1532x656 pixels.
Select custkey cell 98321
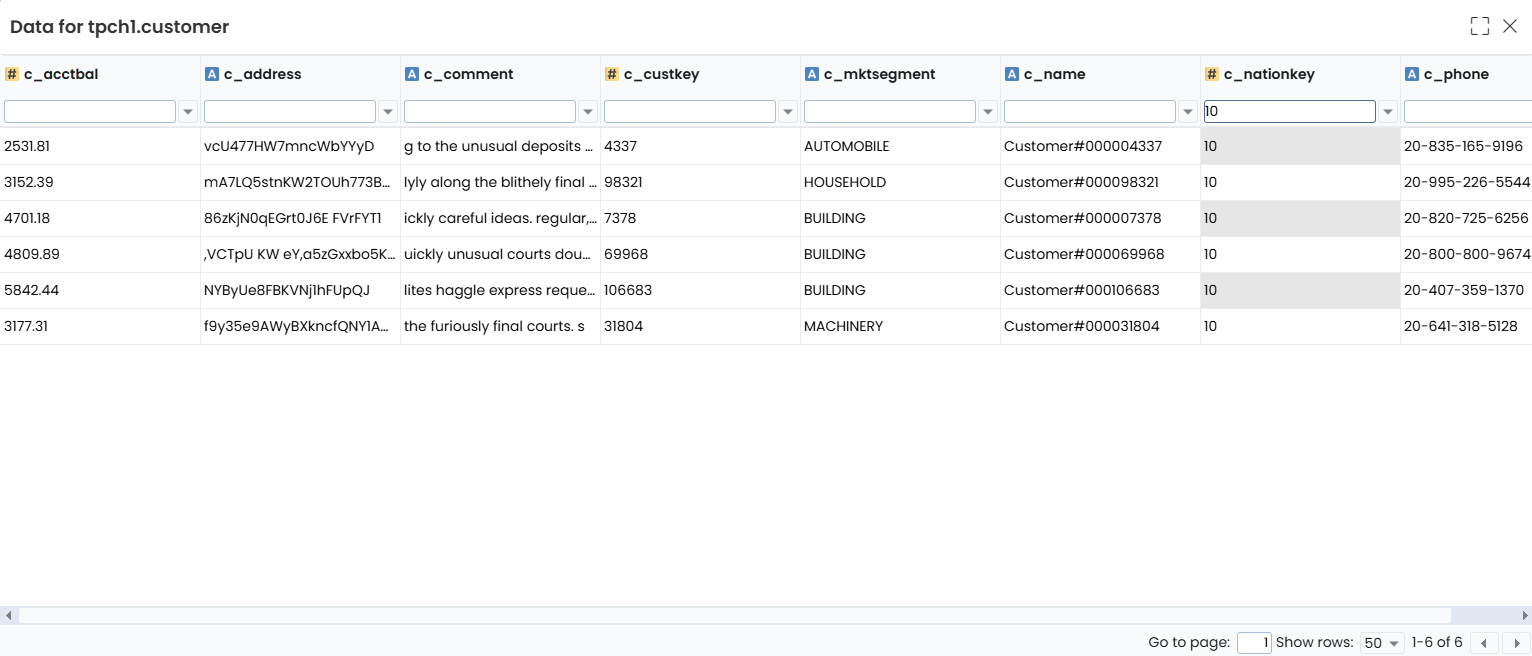point(700,182)
